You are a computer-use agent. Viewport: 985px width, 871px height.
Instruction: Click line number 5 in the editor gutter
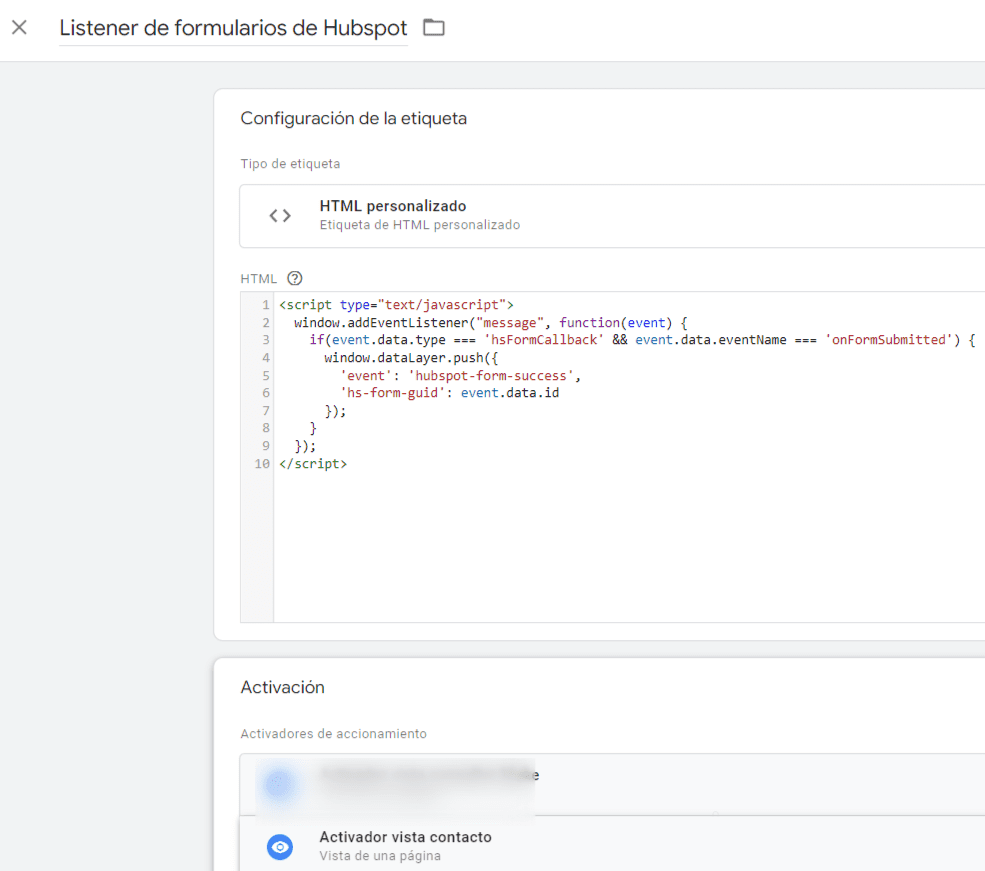(265, 376)
